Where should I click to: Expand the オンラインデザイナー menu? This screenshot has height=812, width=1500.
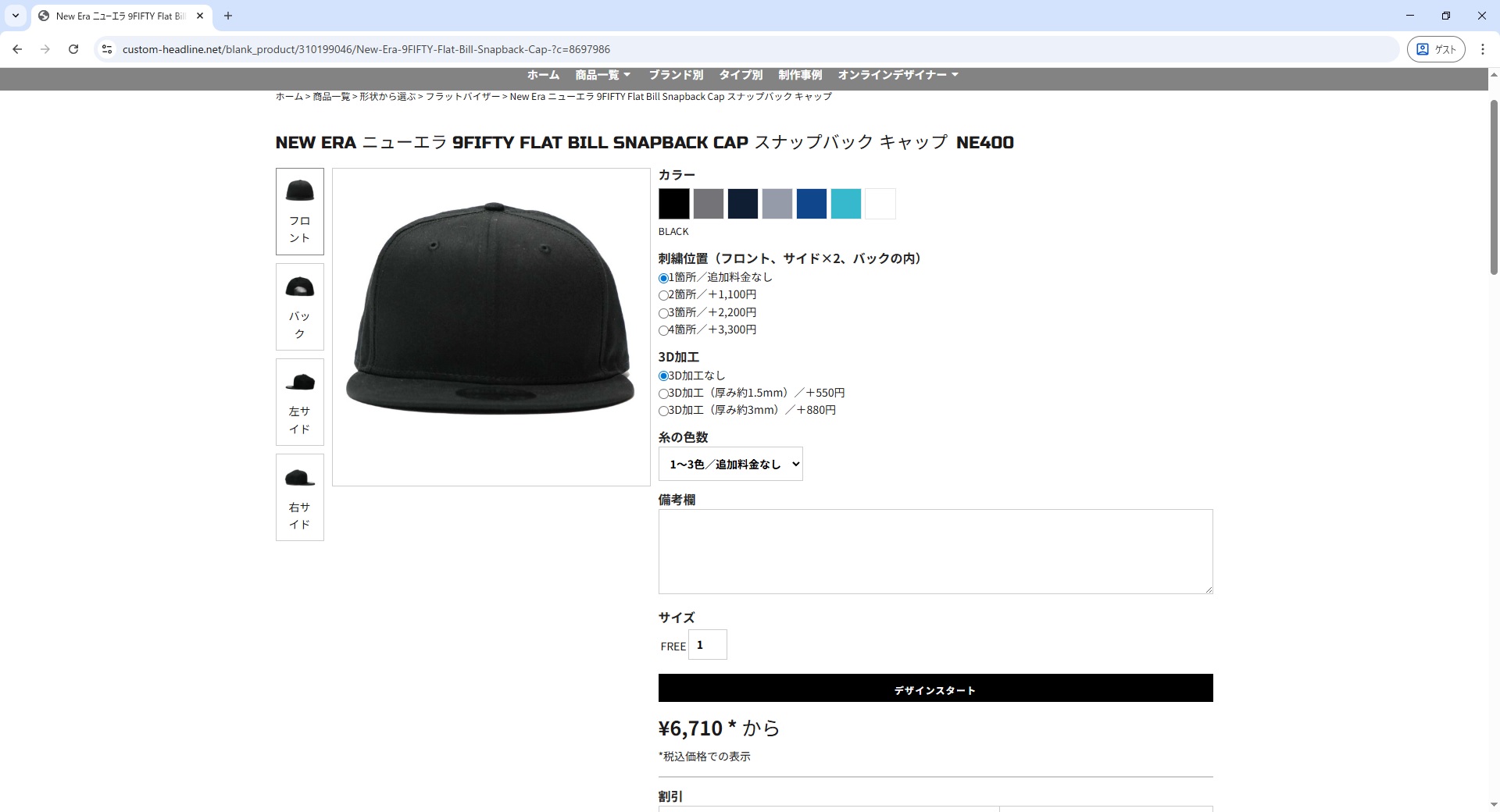click(898, 75)
